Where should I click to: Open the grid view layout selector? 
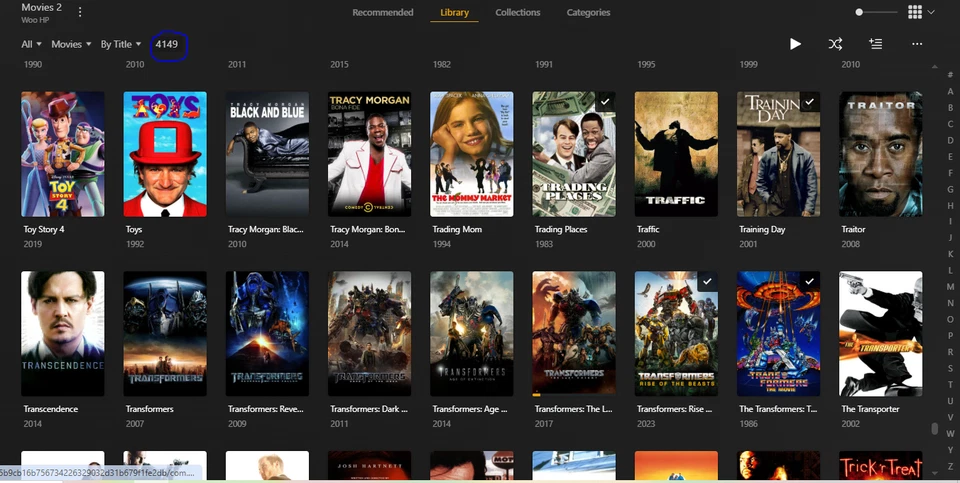[921, 12]
